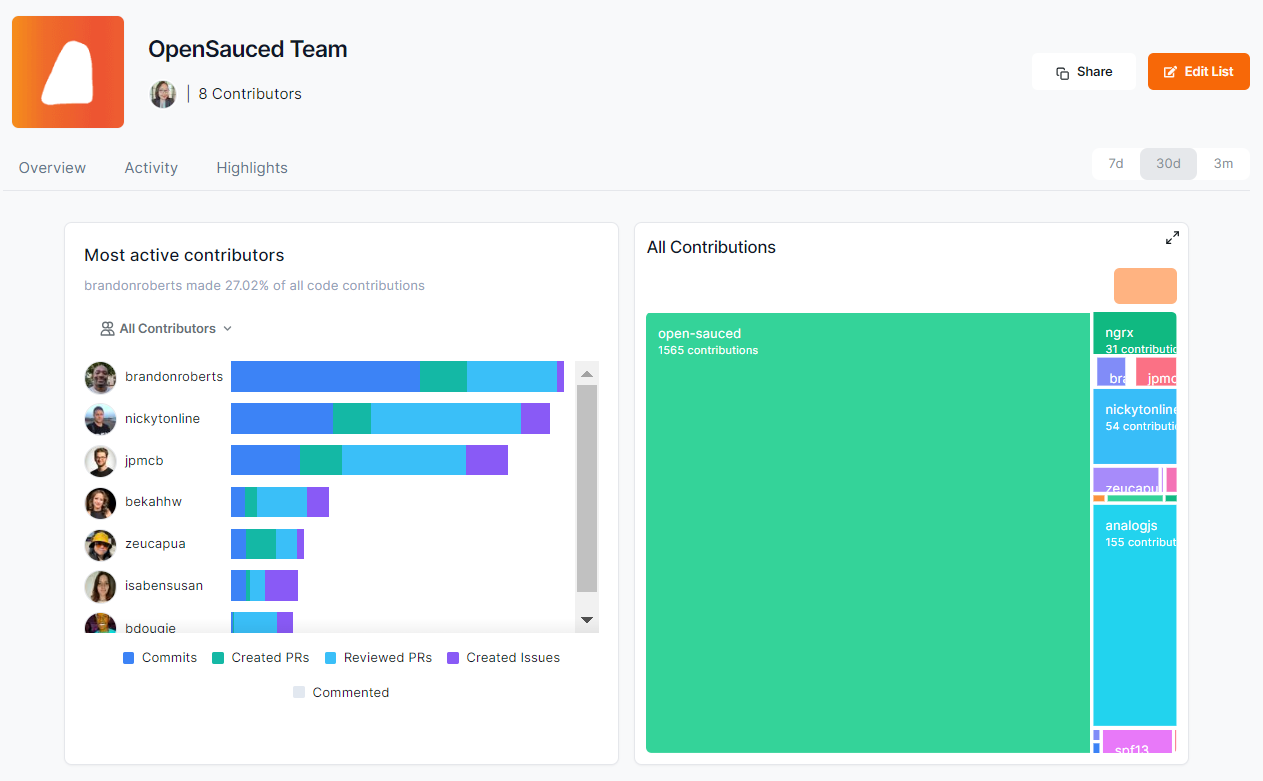The width and height of the screenshot is (1263, 781).
Task: Switch to the Activity tab
Action: tap(151, 167)
